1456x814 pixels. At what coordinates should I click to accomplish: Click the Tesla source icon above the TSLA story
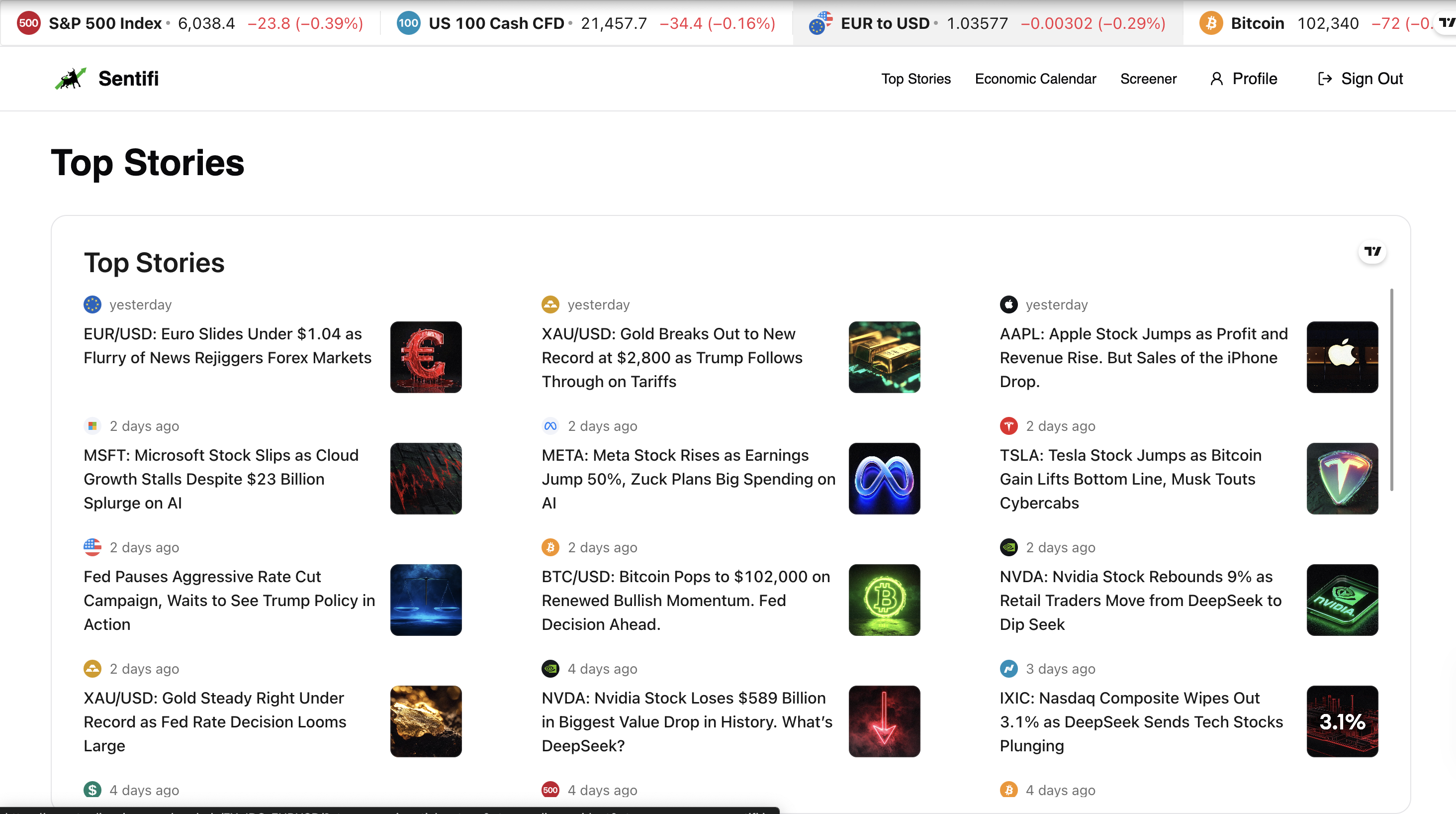(x=1008, y=426)
